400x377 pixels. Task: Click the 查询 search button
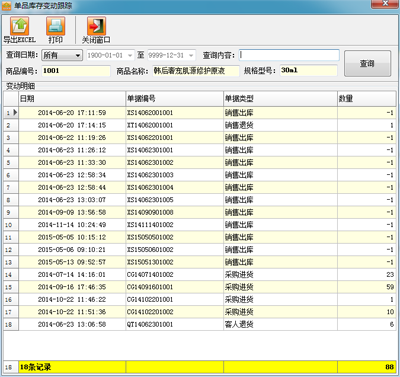(x=367, y=63)
